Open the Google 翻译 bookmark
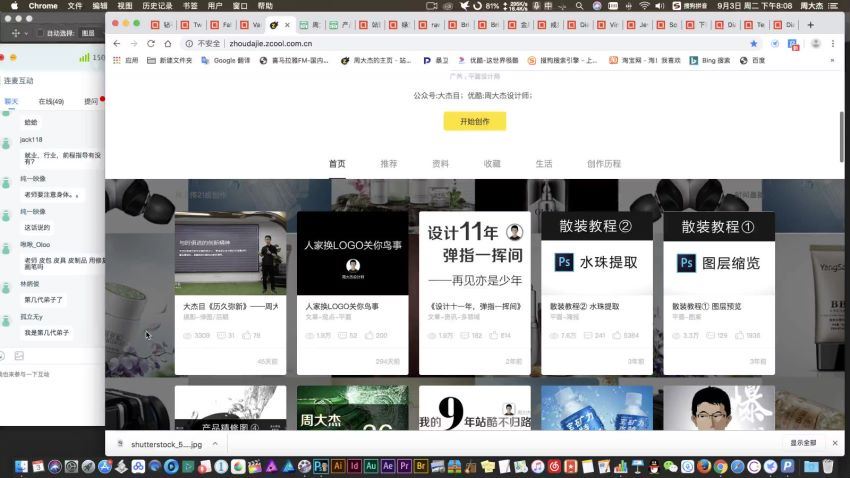The height and width of the screenshot is (478, 850). [x=226, y=60]
